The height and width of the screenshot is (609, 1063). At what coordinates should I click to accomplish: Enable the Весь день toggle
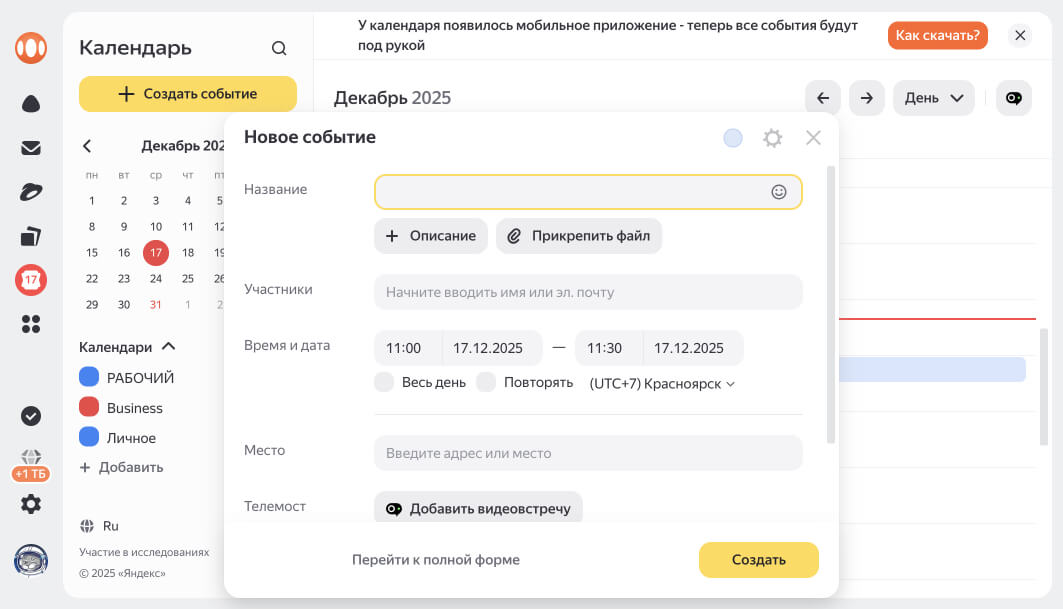pyautogui.click(x=384, y=382)
